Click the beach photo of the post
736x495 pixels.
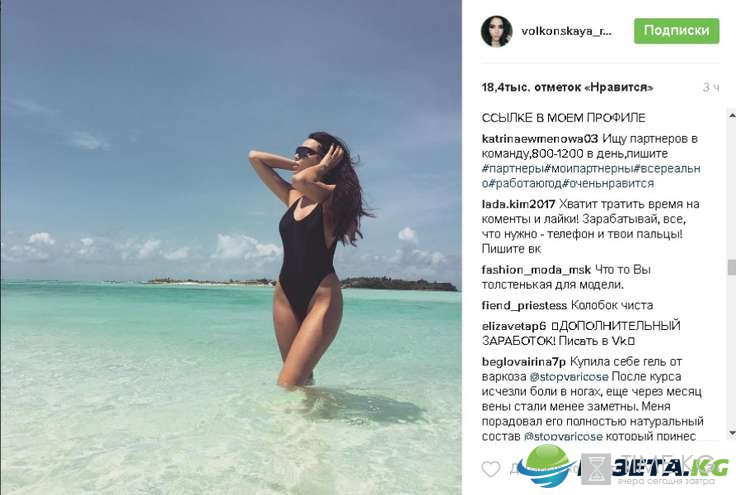point(231,247)
